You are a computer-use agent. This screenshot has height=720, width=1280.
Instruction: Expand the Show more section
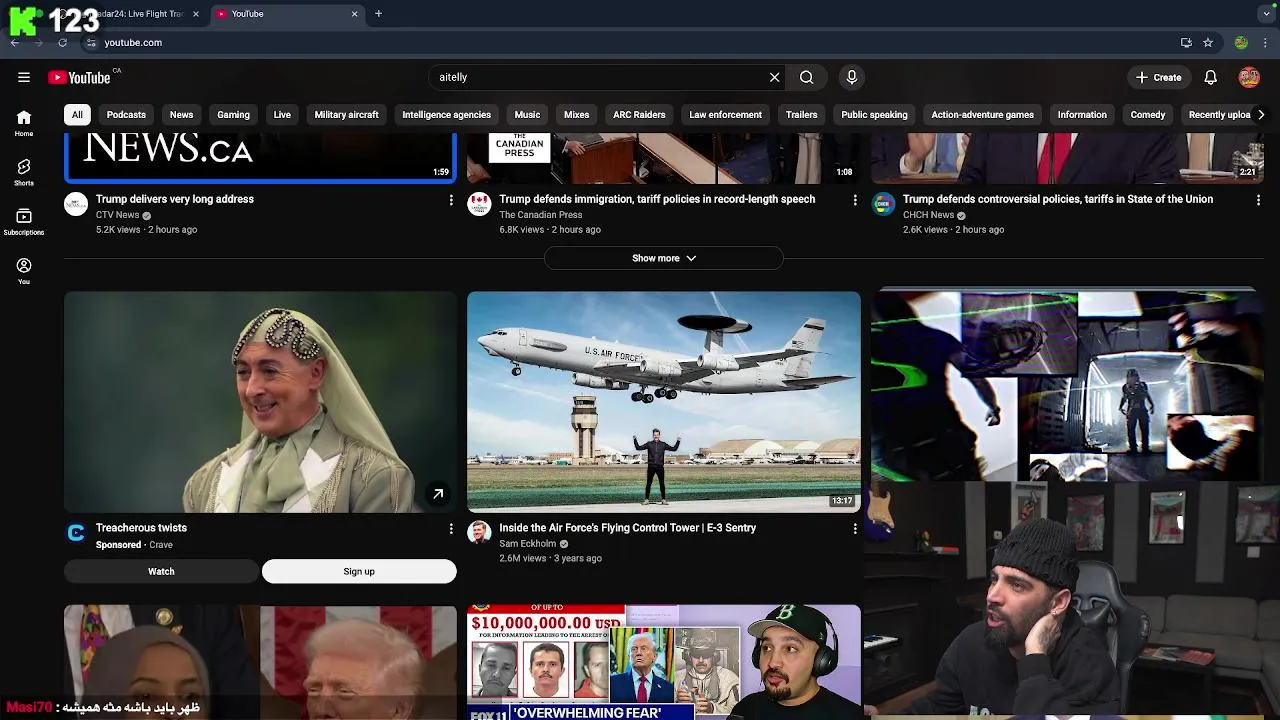point(663,258)
